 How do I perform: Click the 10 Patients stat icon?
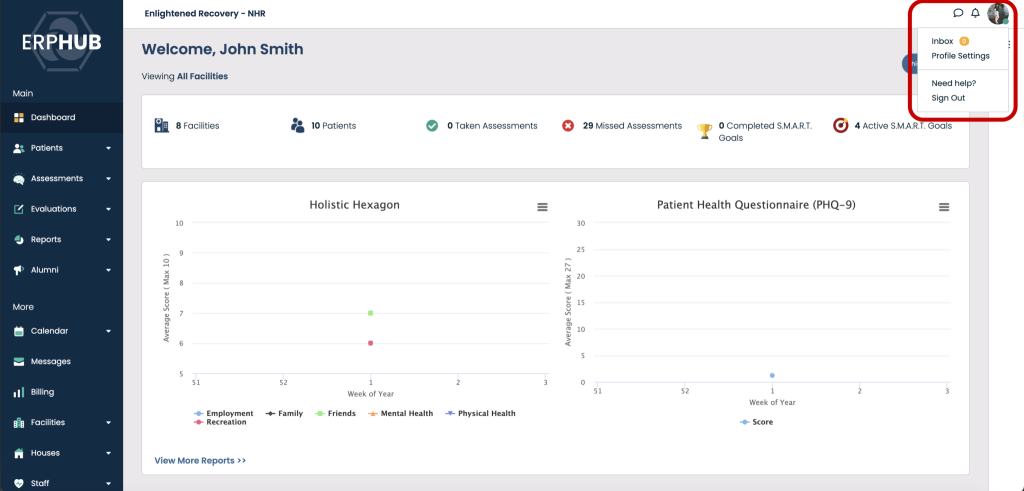point(298,126)
